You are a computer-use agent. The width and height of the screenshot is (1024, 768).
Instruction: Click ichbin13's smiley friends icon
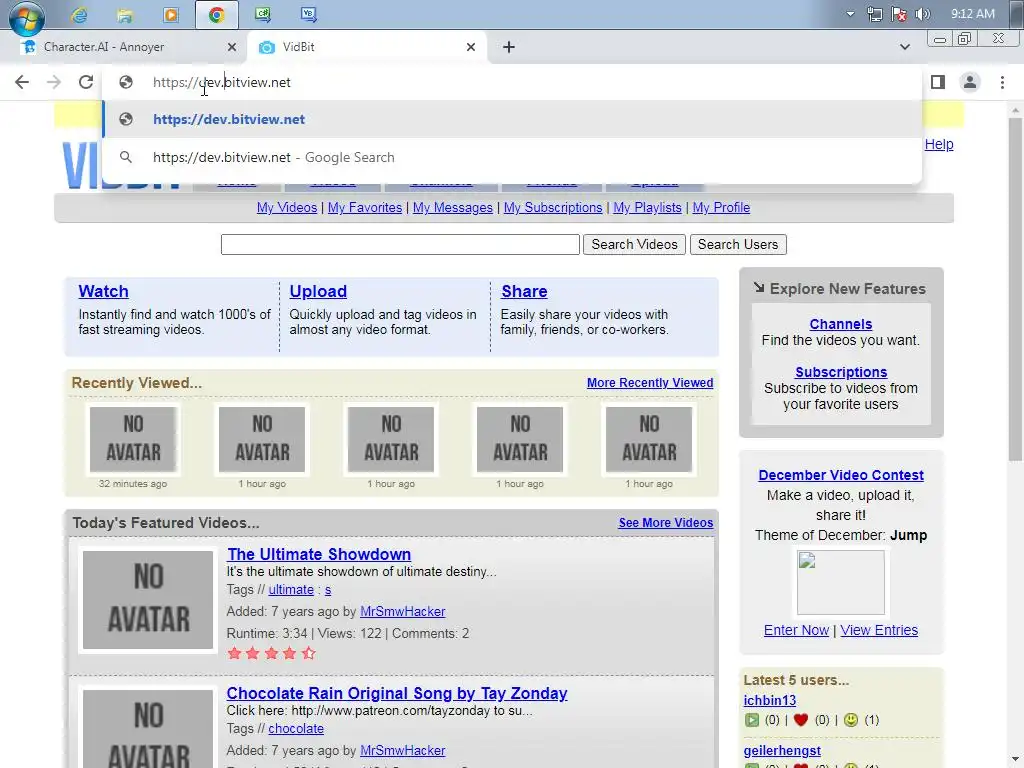pos(850,720)
